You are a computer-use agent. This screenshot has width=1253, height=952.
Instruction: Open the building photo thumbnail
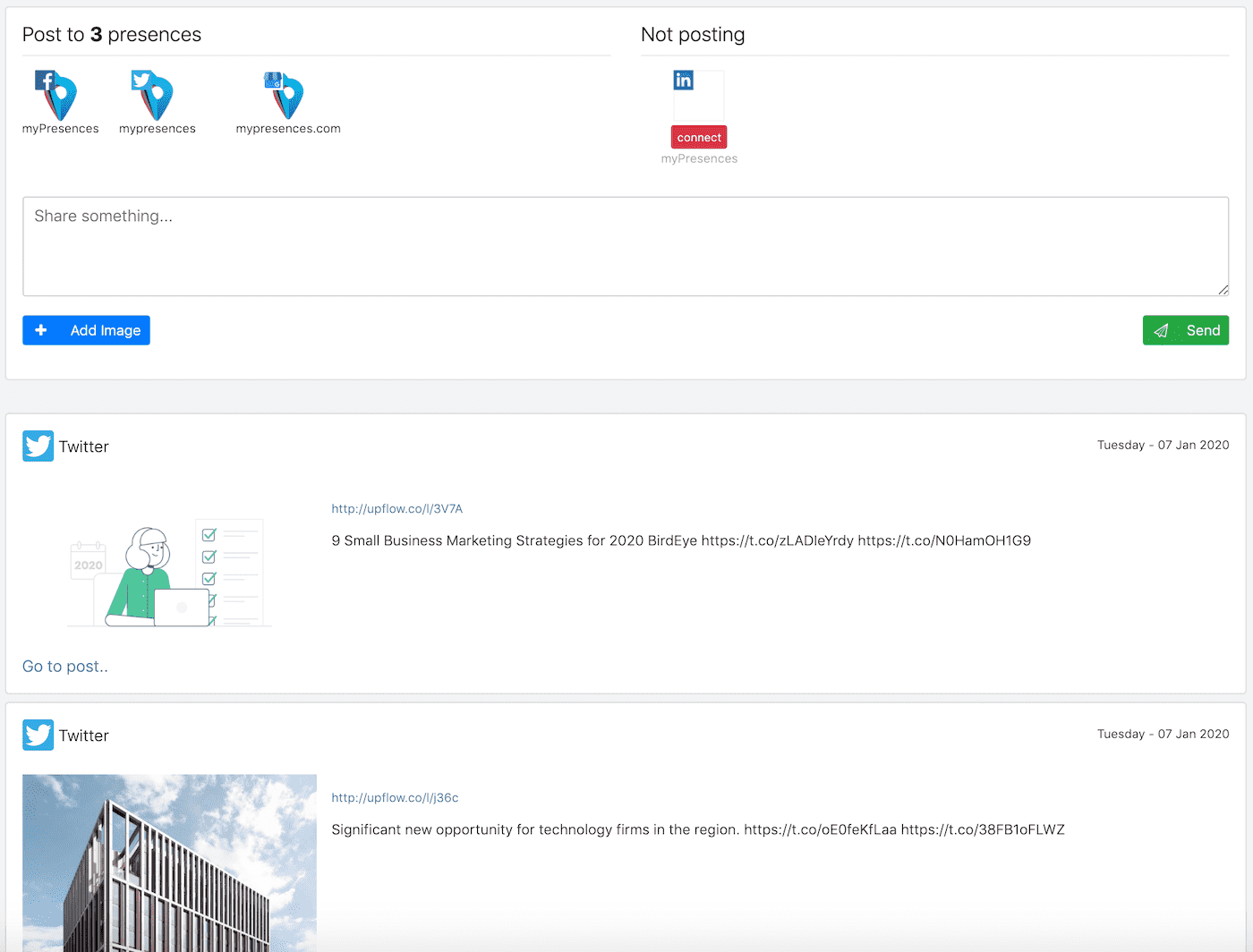click(x=169, y=862)
